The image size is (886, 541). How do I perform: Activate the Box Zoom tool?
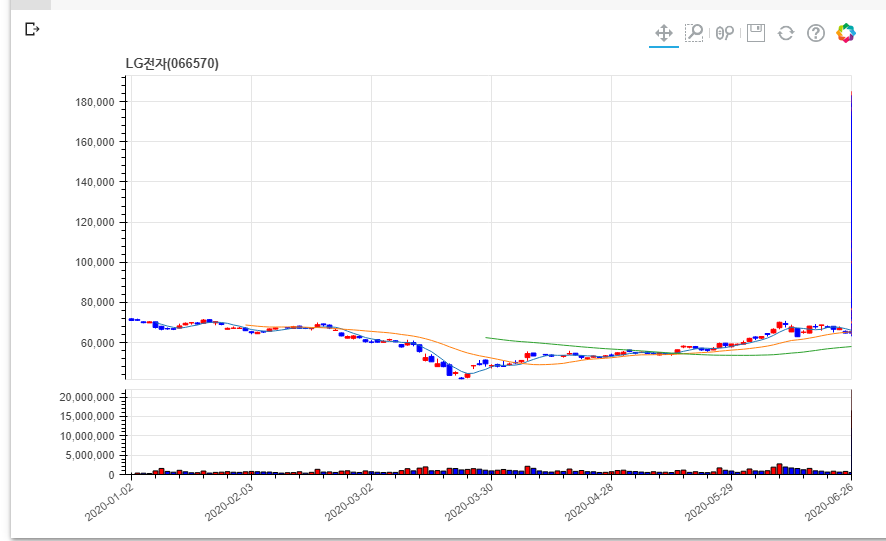[x=694, y=33]
